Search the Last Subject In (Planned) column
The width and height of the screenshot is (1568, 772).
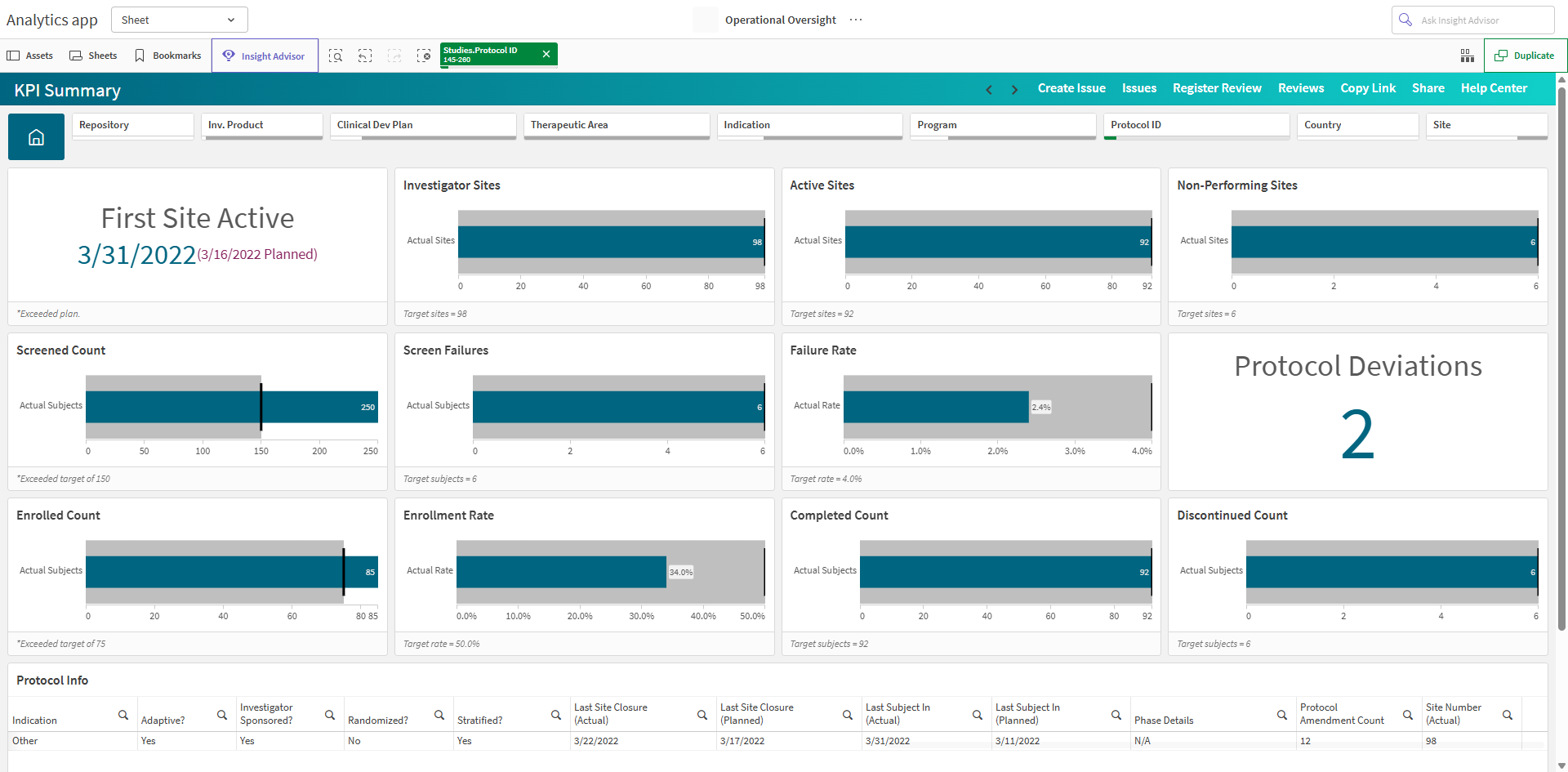1116,715
